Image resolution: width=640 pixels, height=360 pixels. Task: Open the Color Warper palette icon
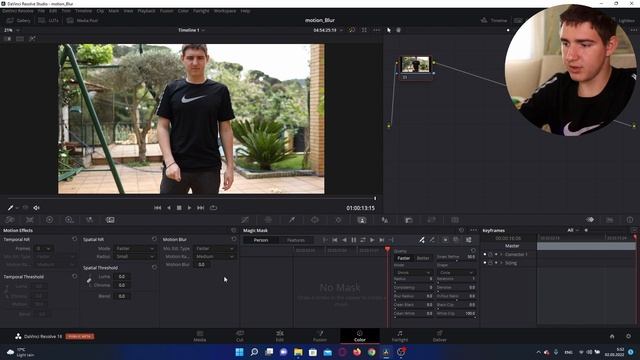coord(268,220)
